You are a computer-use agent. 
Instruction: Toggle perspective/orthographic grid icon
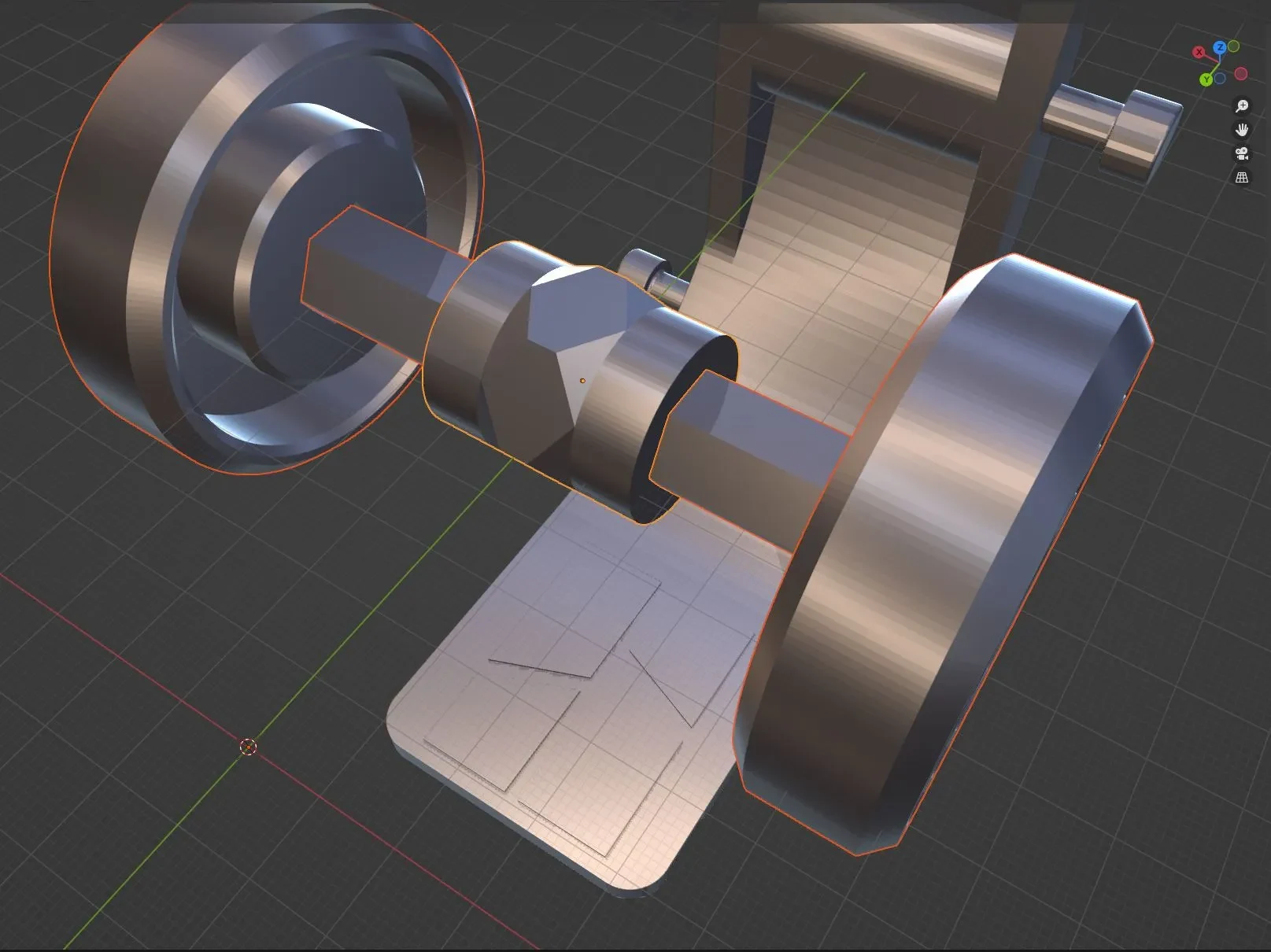(x=1242, y=177)
